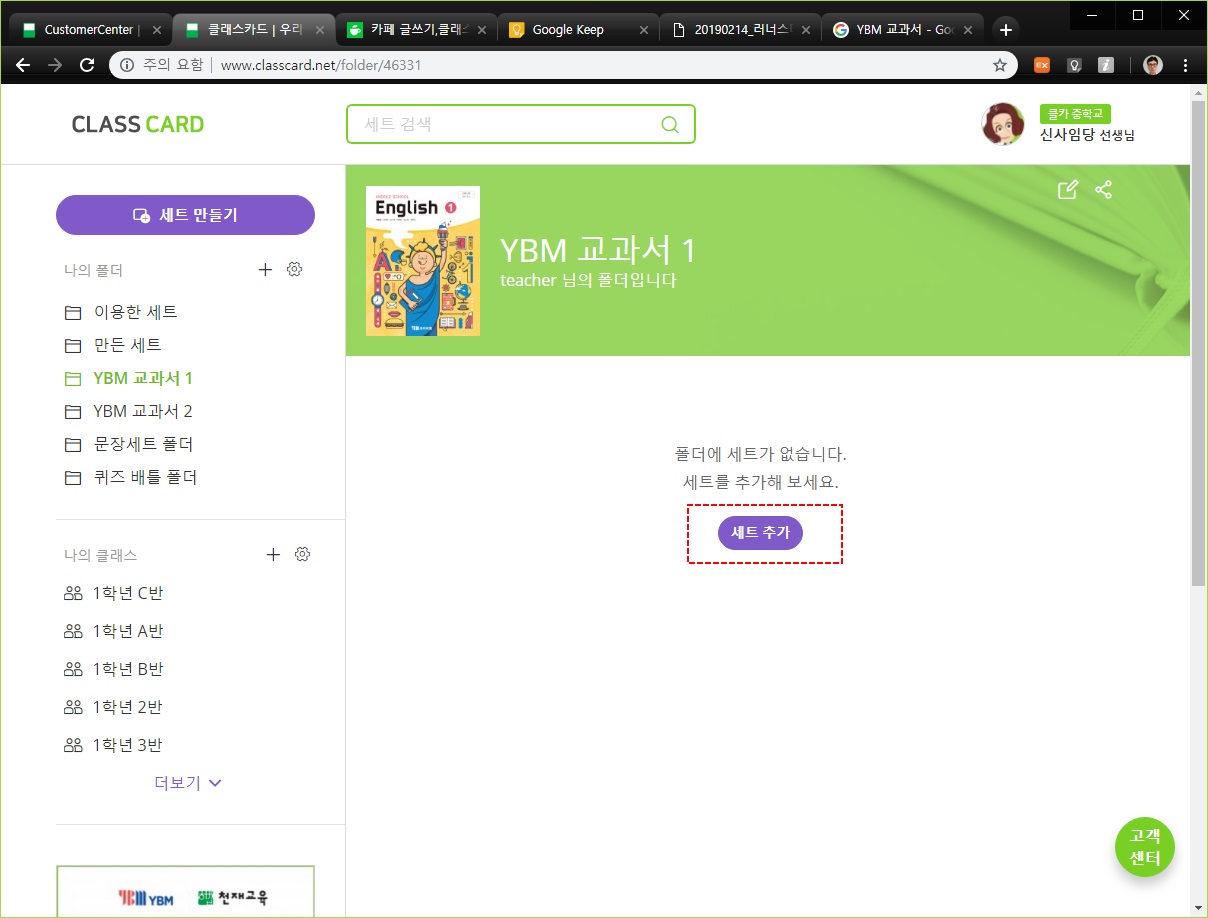Click the 나의 폴더 heading
This screenshot has height=918, width=1208.
[x=93, y=270]
